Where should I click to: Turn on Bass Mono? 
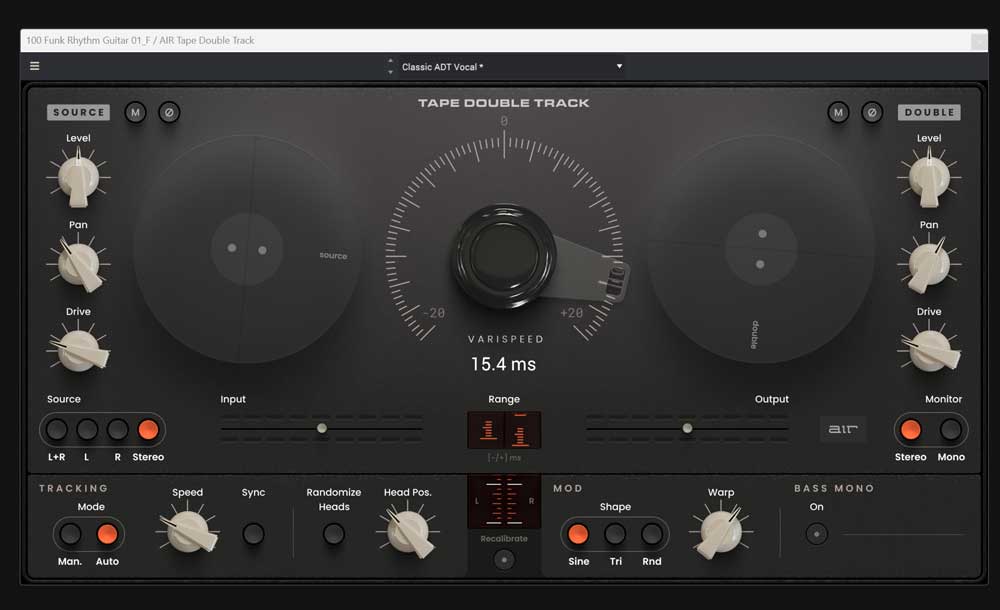(x=817, y=534)
